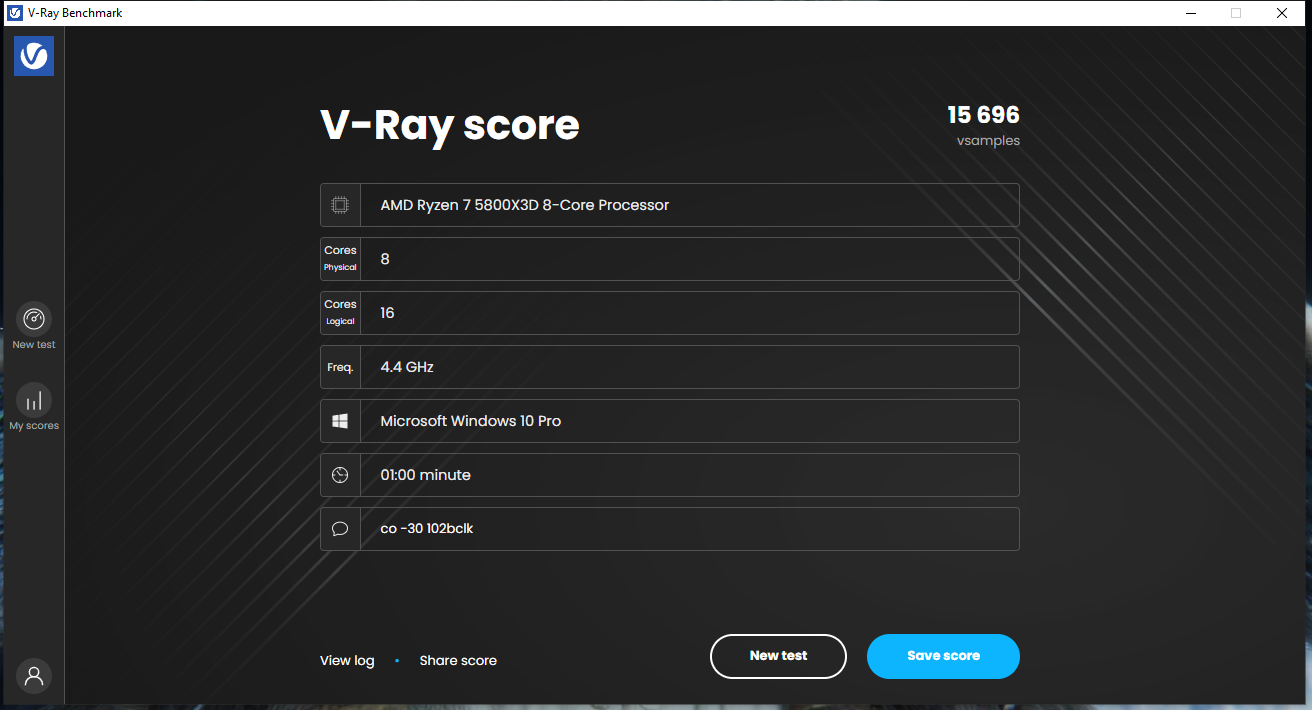This screenshot has height=710, width=1312.
Task: Start a New test from sidebar gauge icon
Action: [34, 319]
